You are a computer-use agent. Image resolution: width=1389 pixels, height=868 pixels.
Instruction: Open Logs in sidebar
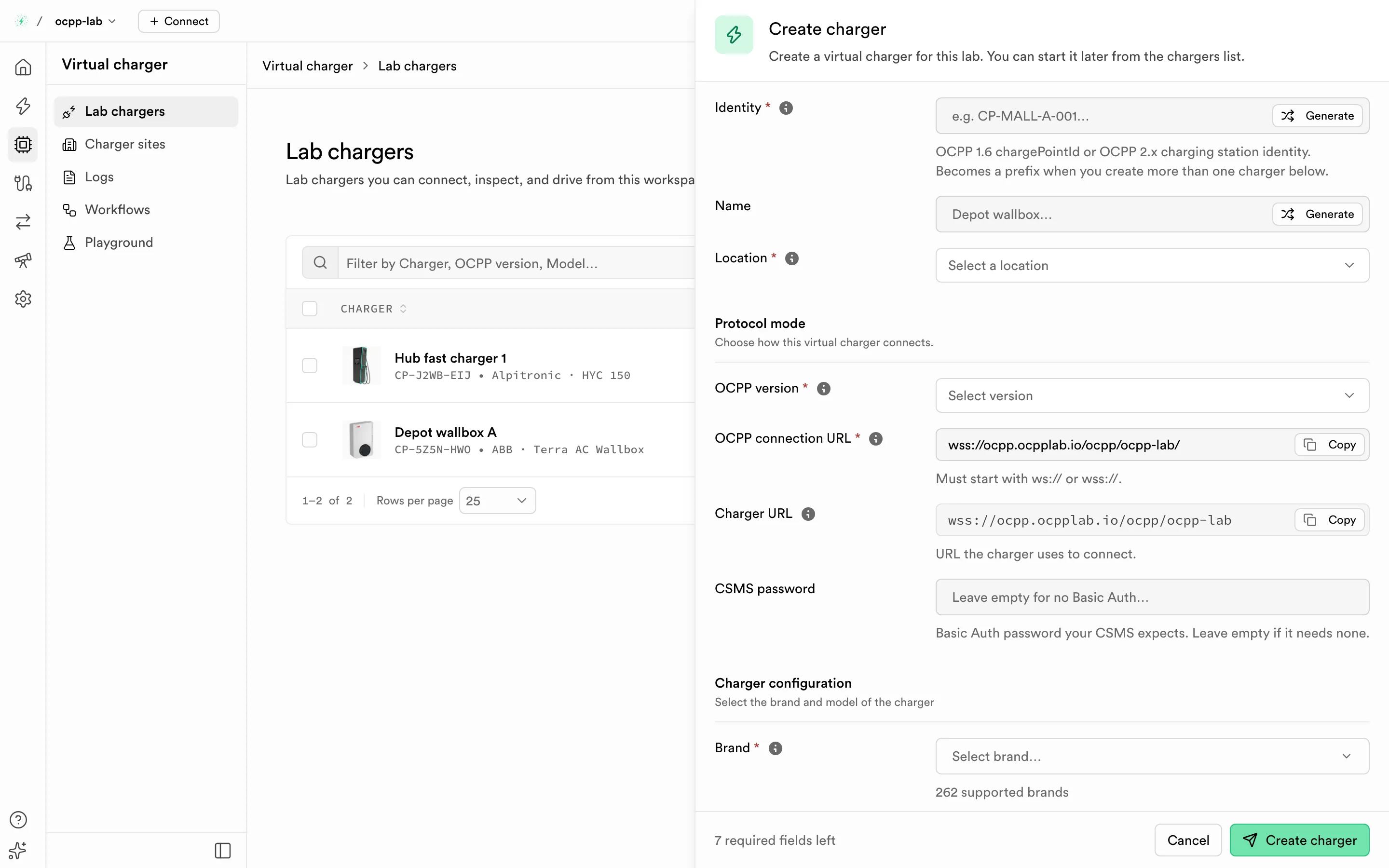pos(146,177)
